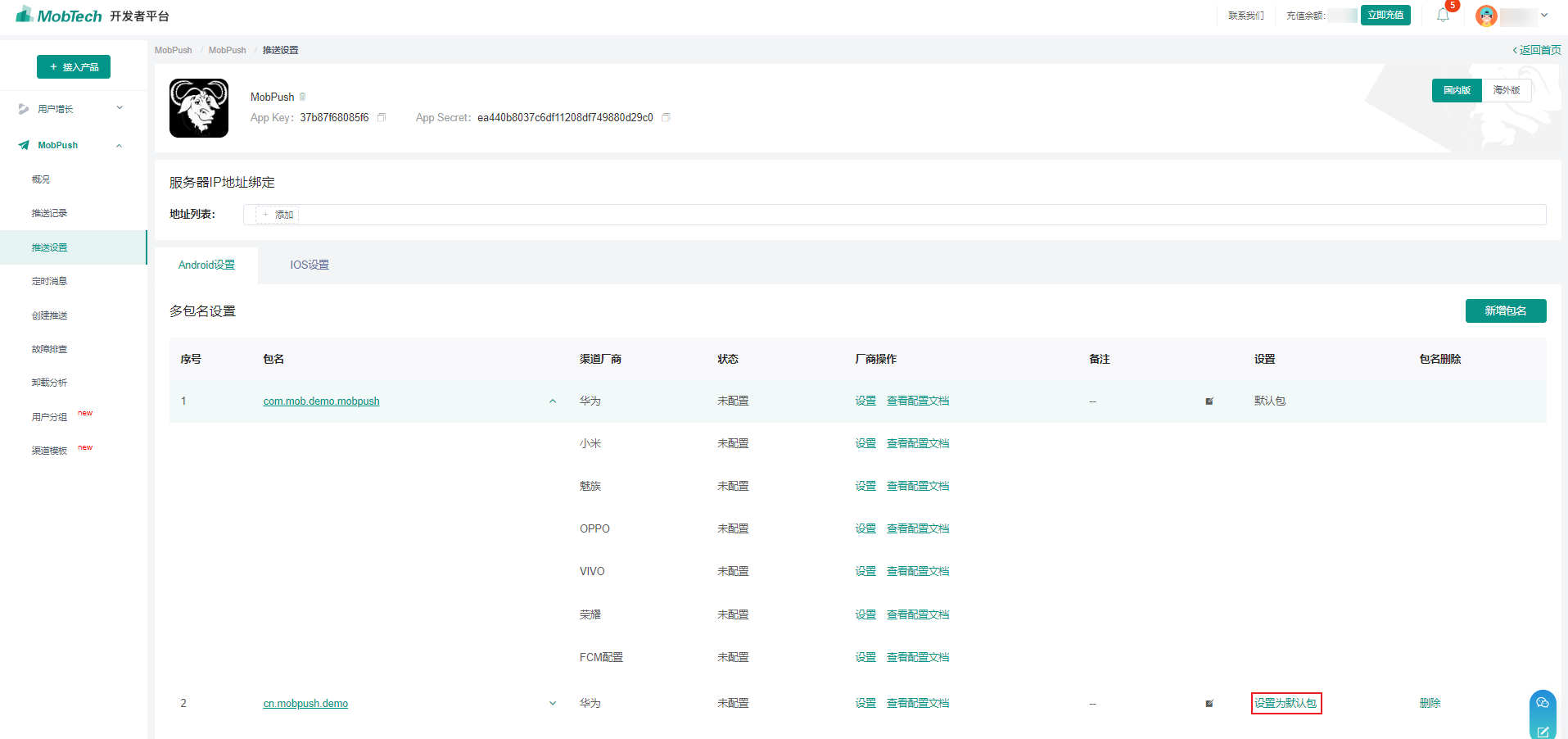Open the user avatar menu
The image size is (1568, 739).
1486,16
